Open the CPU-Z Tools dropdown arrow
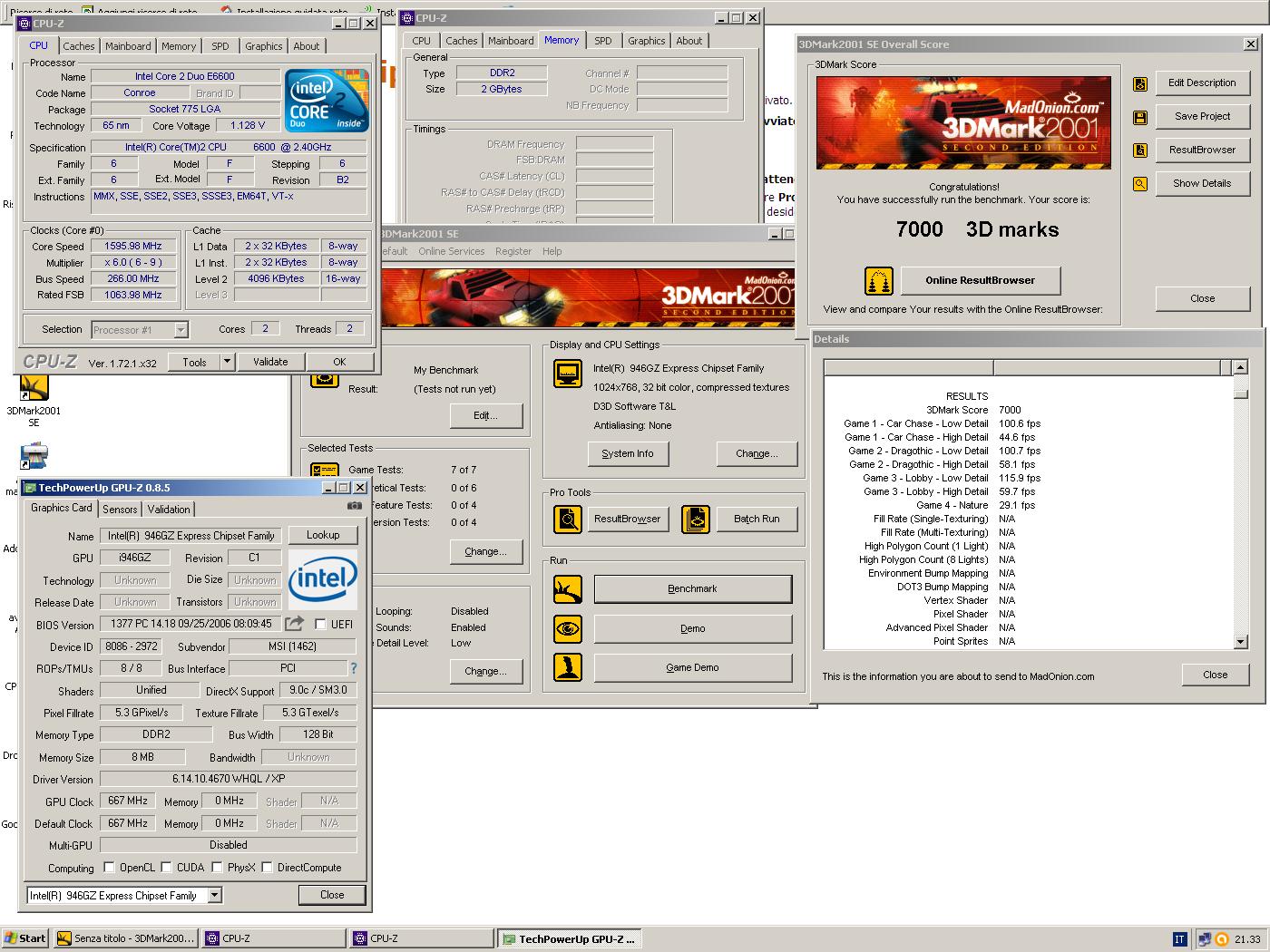 click(227, 362)
